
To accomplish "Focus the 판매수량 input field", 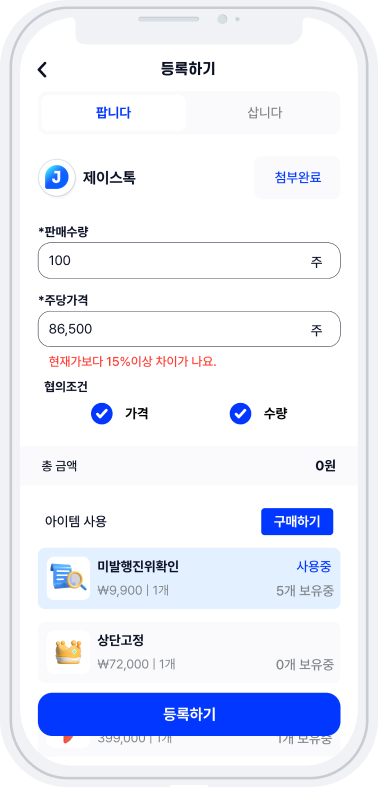I will coord(189,260).
